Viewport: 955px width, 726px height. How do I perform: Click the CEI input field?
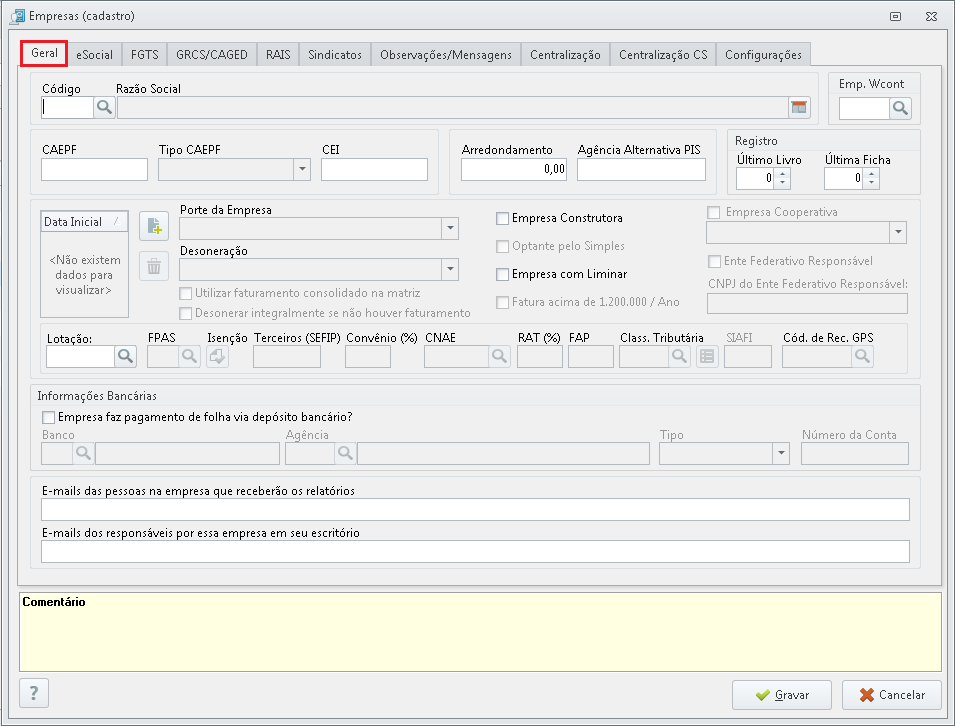[375, 169]
